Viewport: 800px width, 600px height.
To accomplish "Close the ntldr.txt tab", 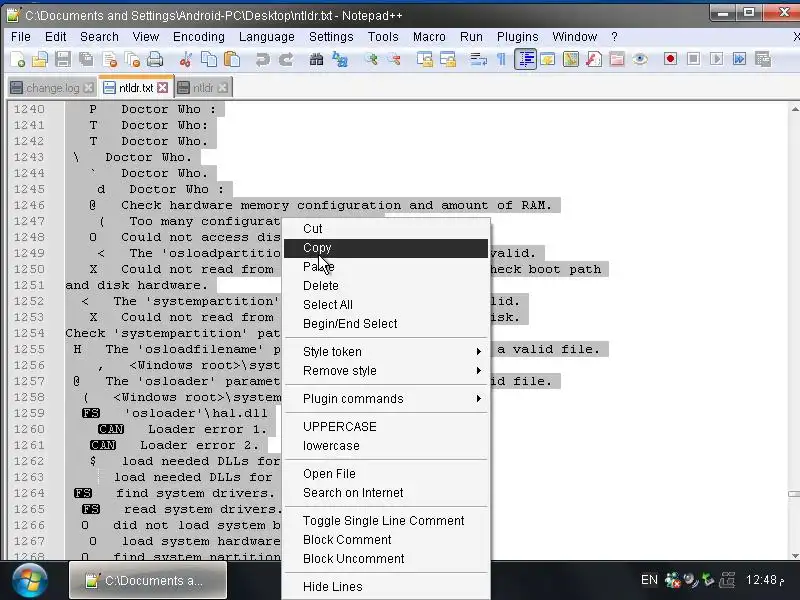I will coord(163,88).
